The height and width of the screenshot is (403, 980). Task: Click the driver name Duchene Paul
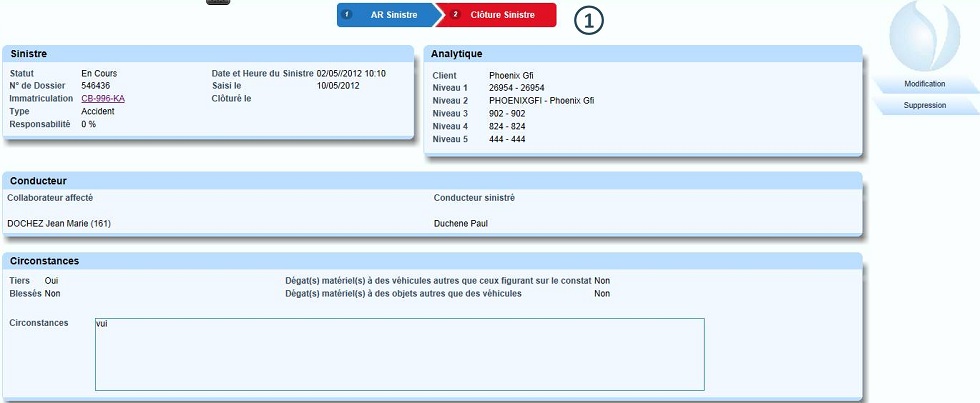[460, 223]
